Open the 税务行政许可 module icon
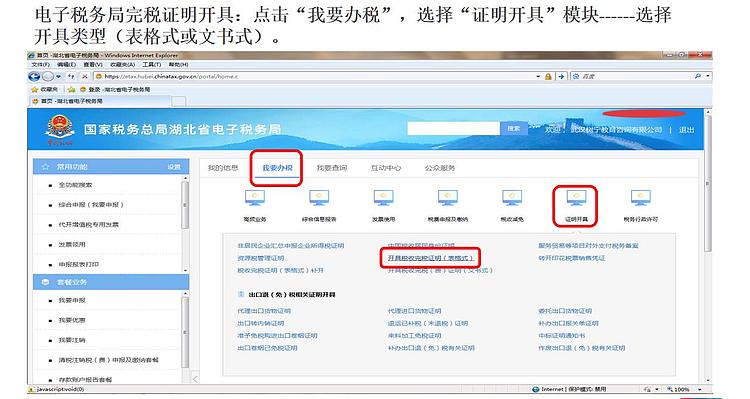The width and height of the screenshot is (750, 399). click(x=640, y=198)
